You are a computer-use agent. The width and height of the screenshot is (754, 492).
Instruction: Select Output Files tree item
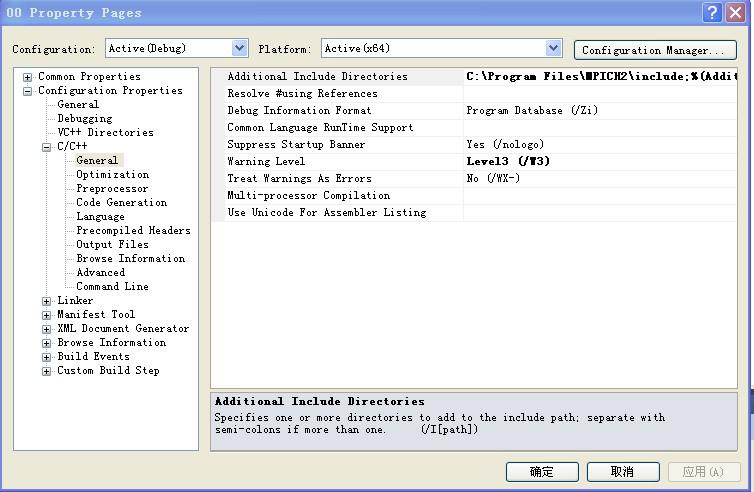pos(112,244)
